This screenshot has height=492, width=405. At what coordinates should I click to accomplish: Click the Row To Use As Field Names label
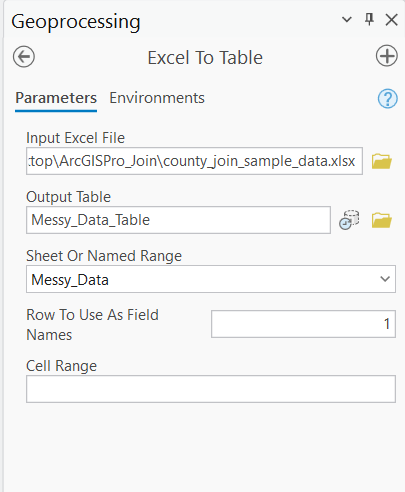tap(92, 325)
